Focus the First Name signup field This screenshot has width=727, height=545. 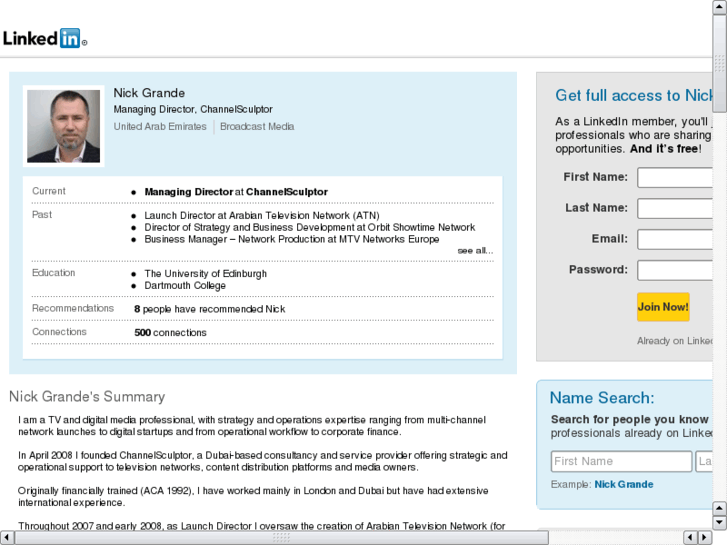(675, 177)
